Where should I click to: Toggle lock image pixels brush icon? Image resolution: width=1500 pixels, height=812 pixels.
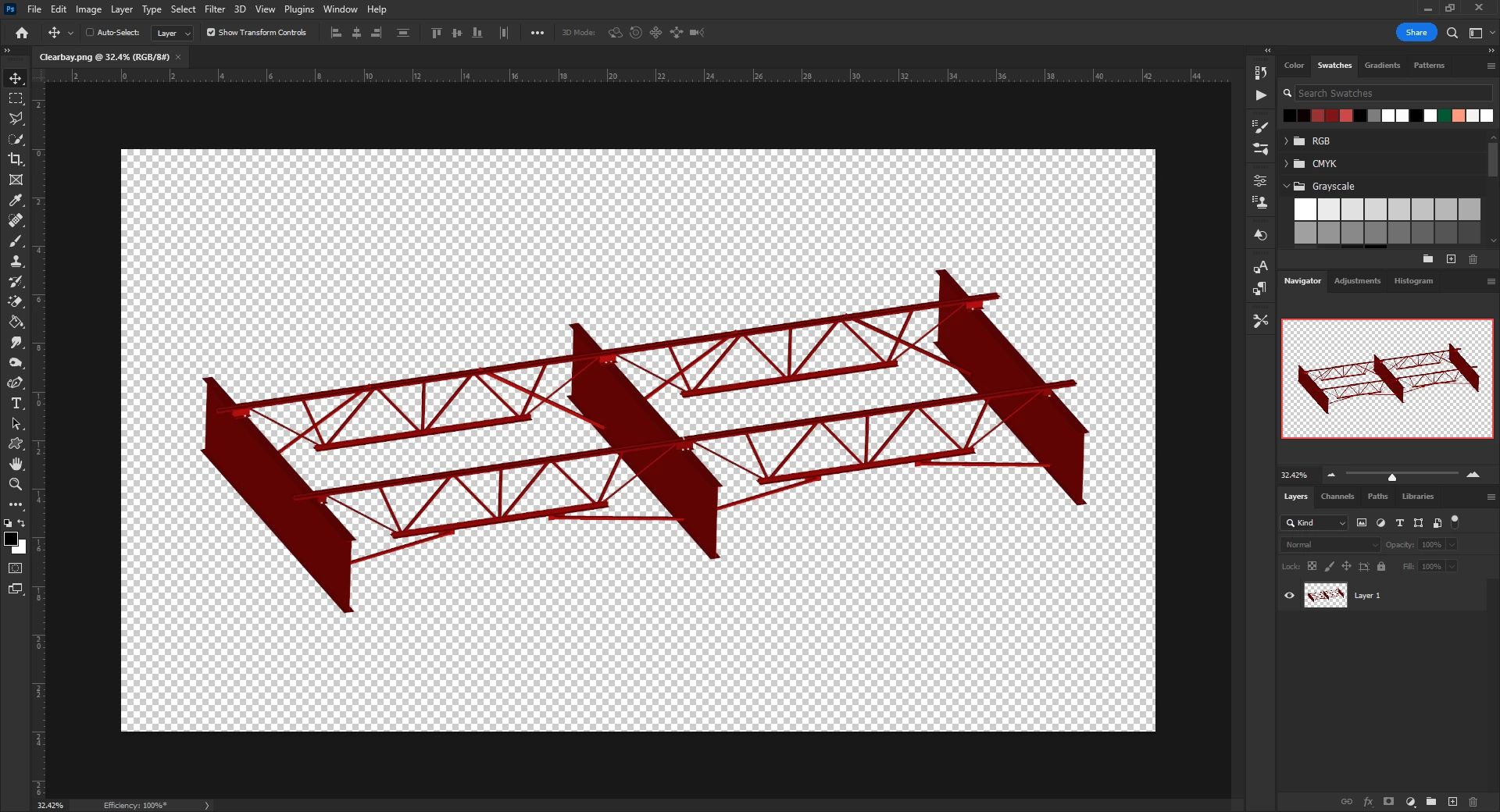click(1330, 567)
